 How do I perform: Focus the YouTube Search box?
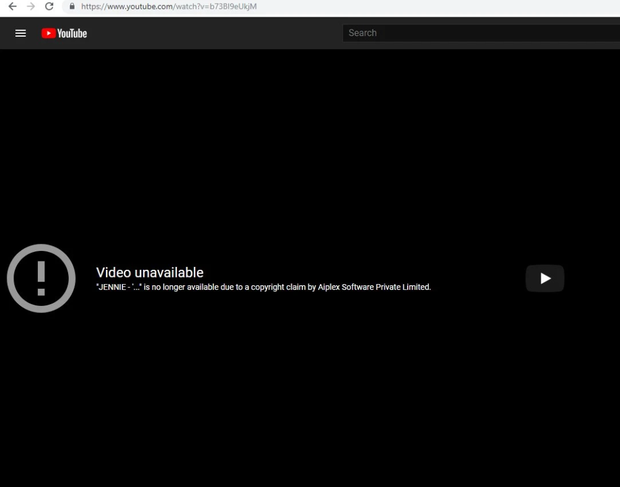click(481, 33)
